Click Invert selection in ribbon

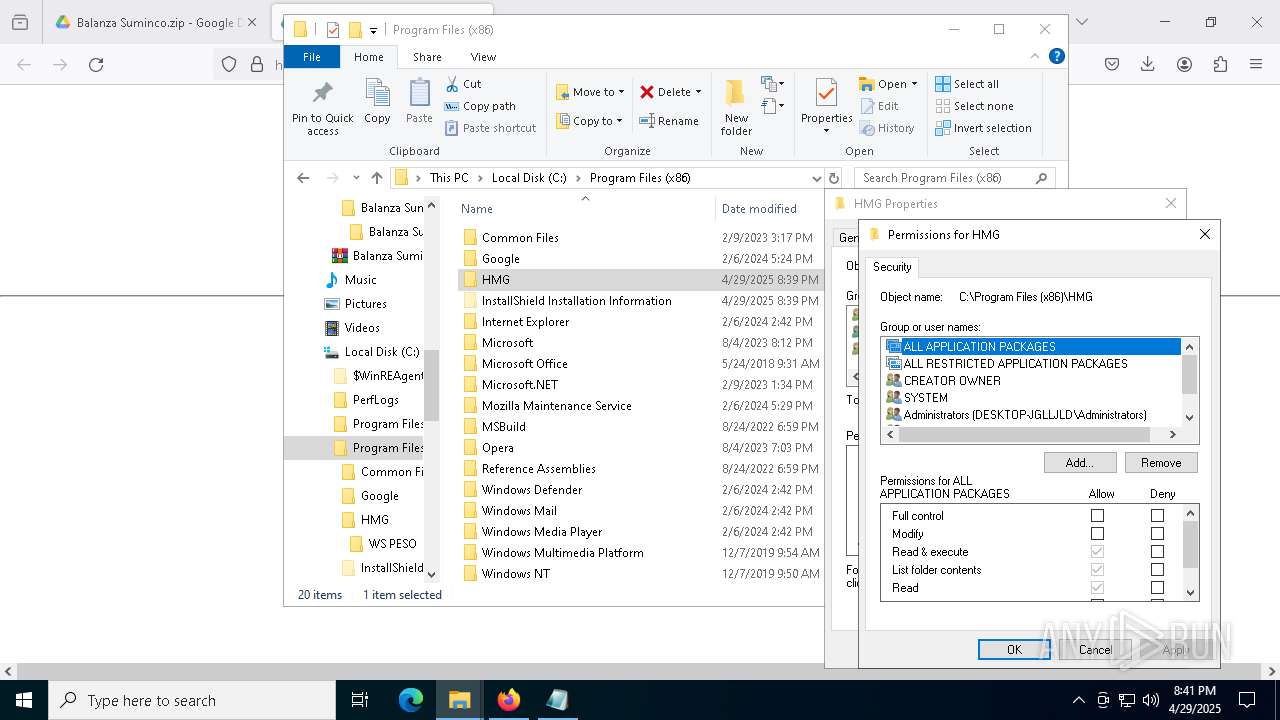tap(983, 128)
